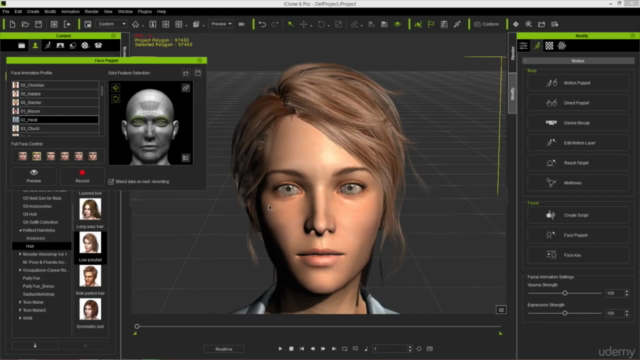Select the Rotate tool in toolbar

321,24
